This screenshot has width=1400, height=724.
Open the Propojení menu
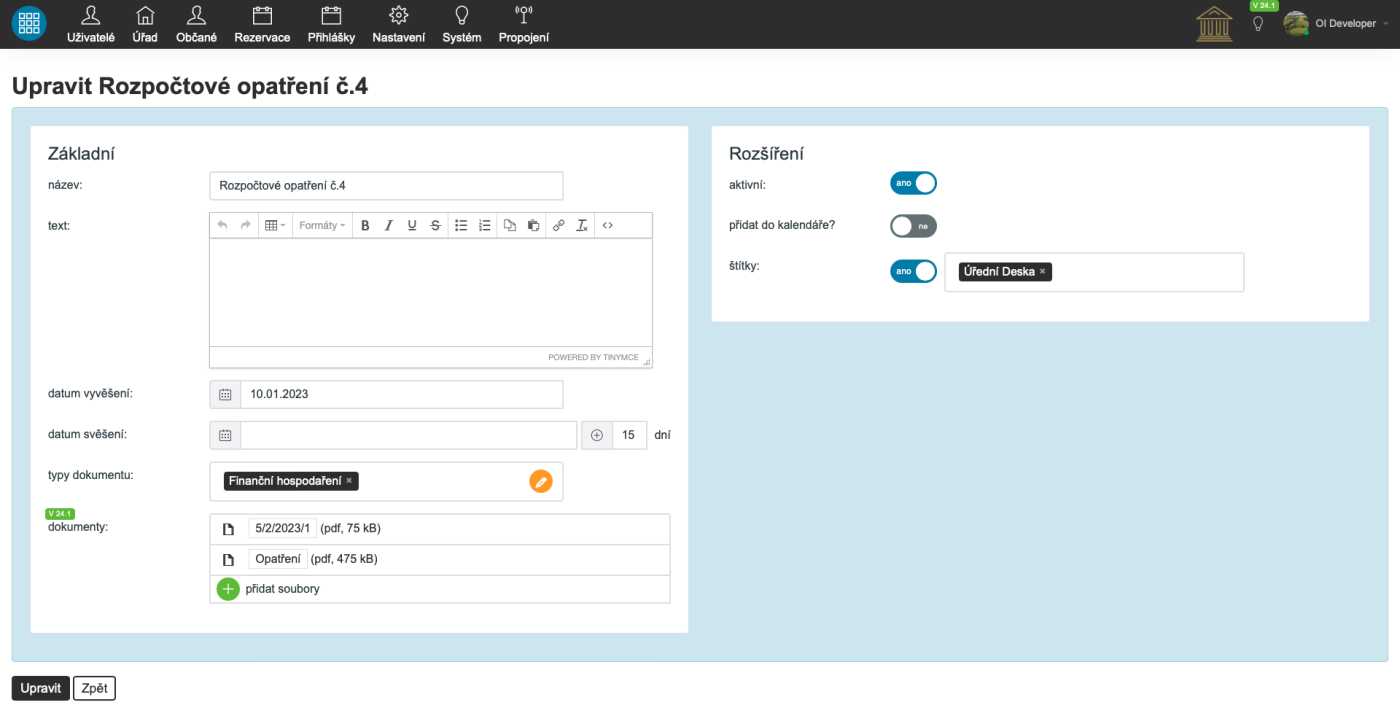tap(523, 24)
